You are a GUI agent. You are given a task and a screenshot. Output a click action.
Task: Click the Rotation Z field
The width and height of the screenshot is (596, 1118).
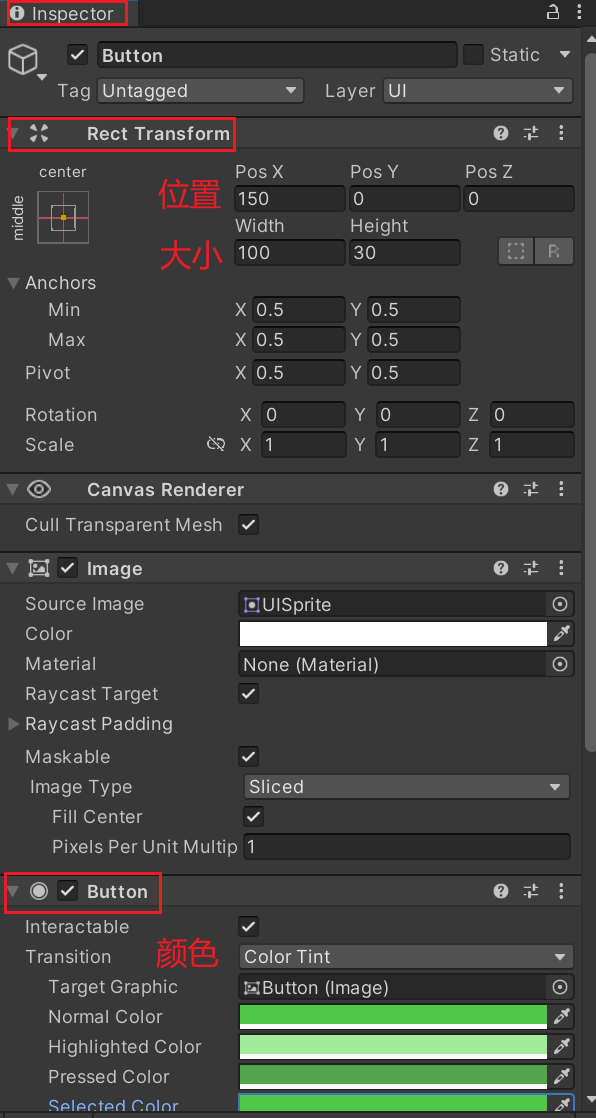pos(532,414)
